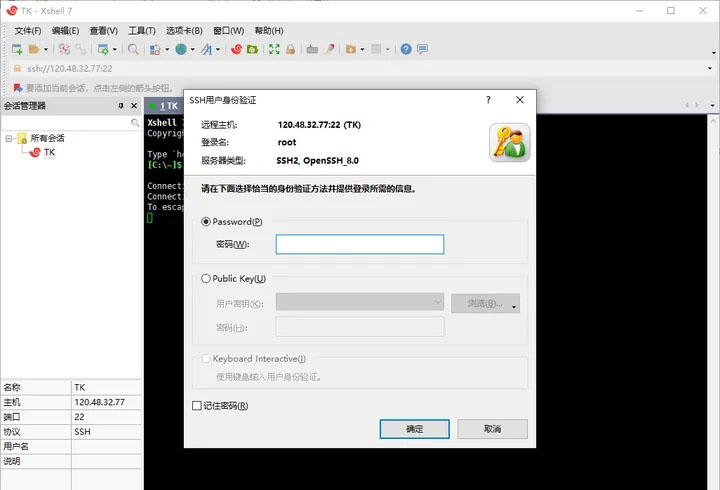Close the SSH authentication dialog
This screenshot has height=490, width=720.
click(520, 100)
